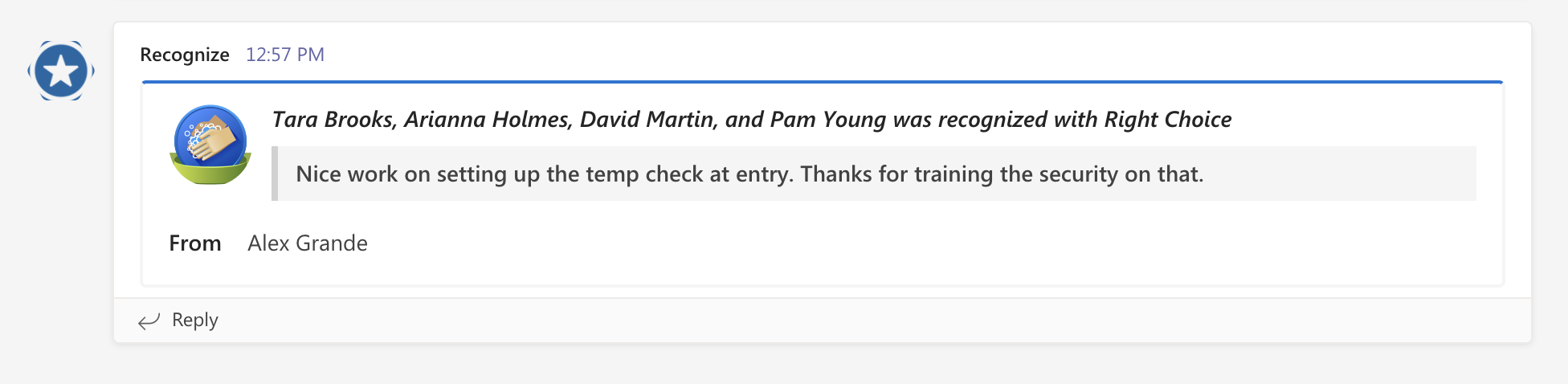Click the From label

pyautogui.click(x=195, y=243)
